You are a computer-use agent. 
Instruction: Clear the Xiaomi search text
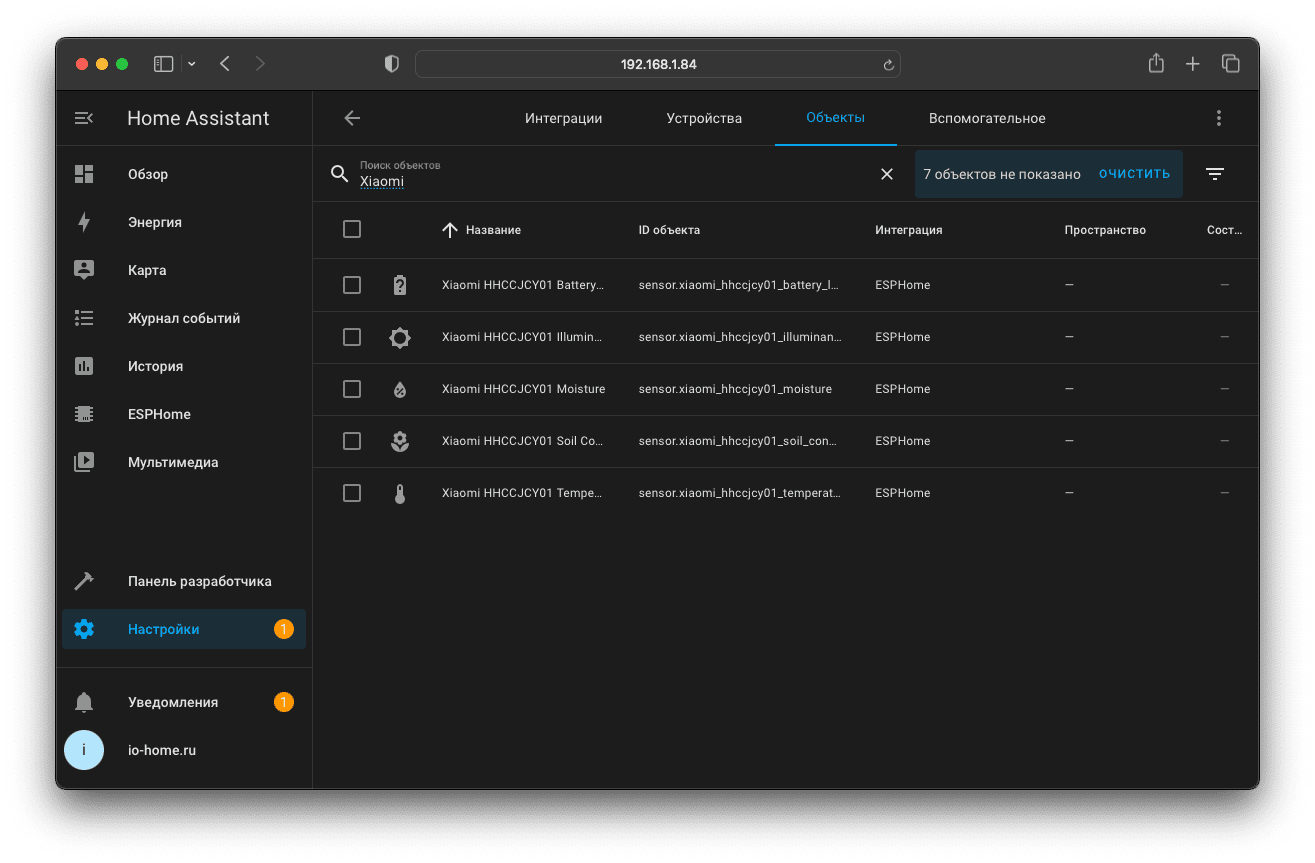(886, 174)
